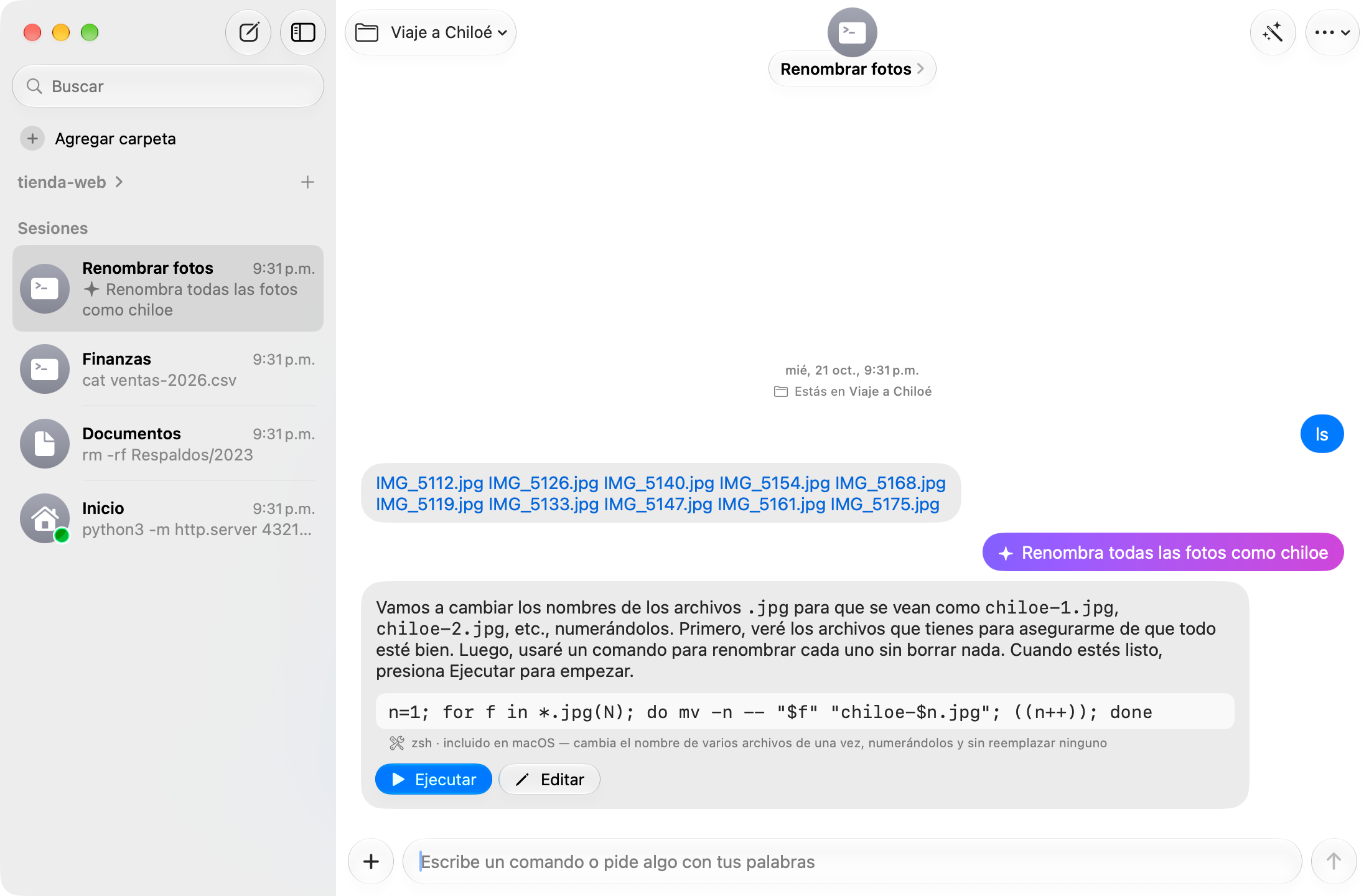Click the folder icon in Viaje a Chiloé selector
Image resolution: width=1369 pixels, height=896 pixels.
point(367,32)
